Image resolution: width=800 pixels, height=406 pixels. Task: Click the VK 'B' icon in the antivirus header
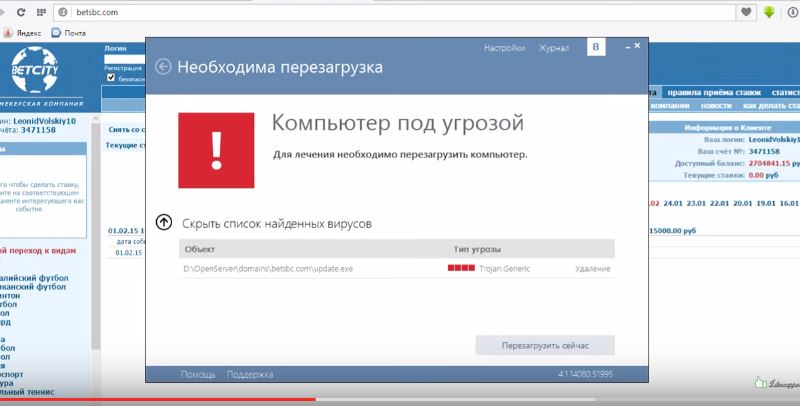[x=596, y=47]
